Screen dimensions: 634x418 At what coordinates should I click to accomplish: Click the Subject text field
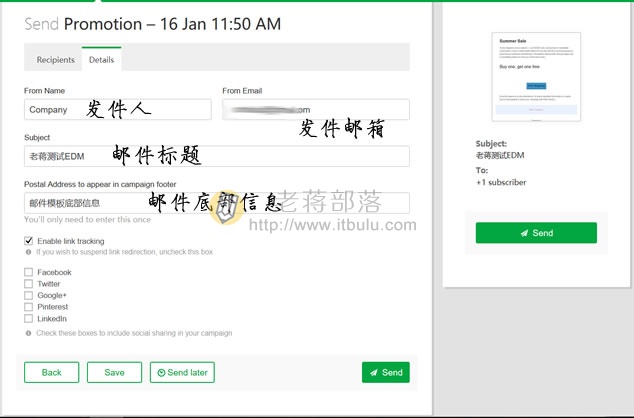[217, 156]
